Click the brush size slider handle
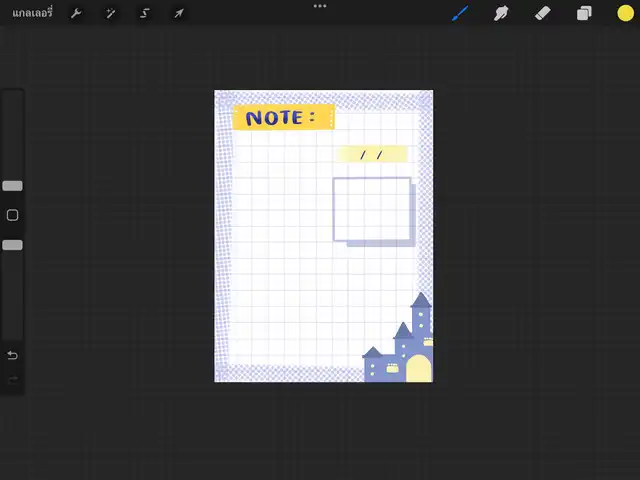 [12, 186]
